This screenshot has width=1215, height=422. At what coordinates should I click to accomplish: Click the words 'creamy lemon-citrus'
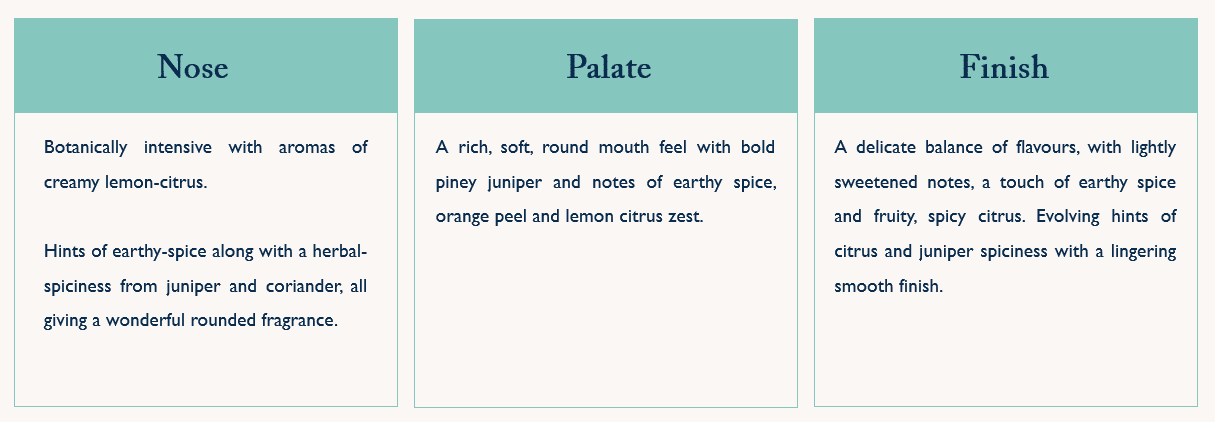coord(125,183)
